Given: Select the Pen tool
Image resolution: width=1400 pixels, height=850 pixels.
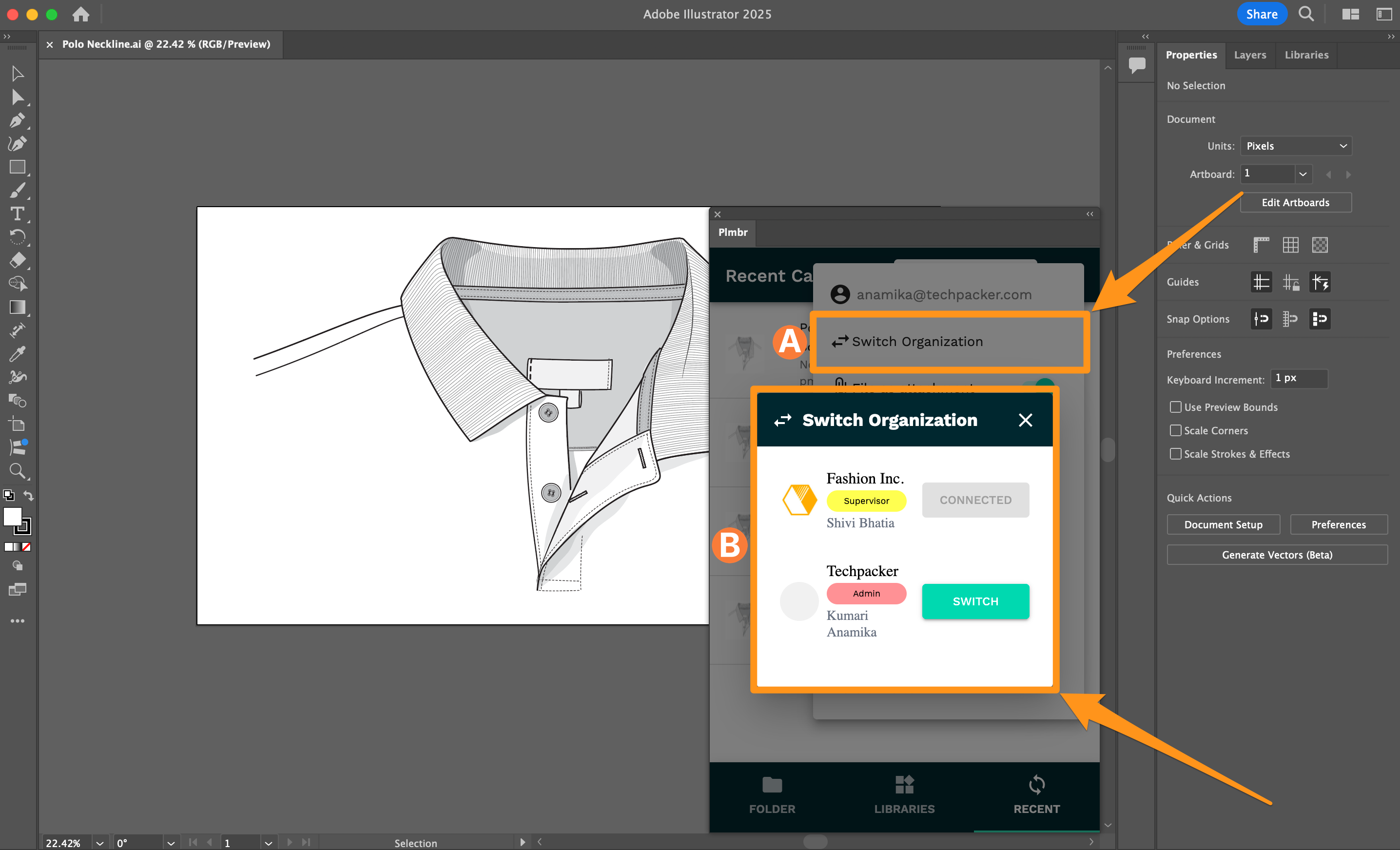Looking at the screenshot, I should coord(18,120).
